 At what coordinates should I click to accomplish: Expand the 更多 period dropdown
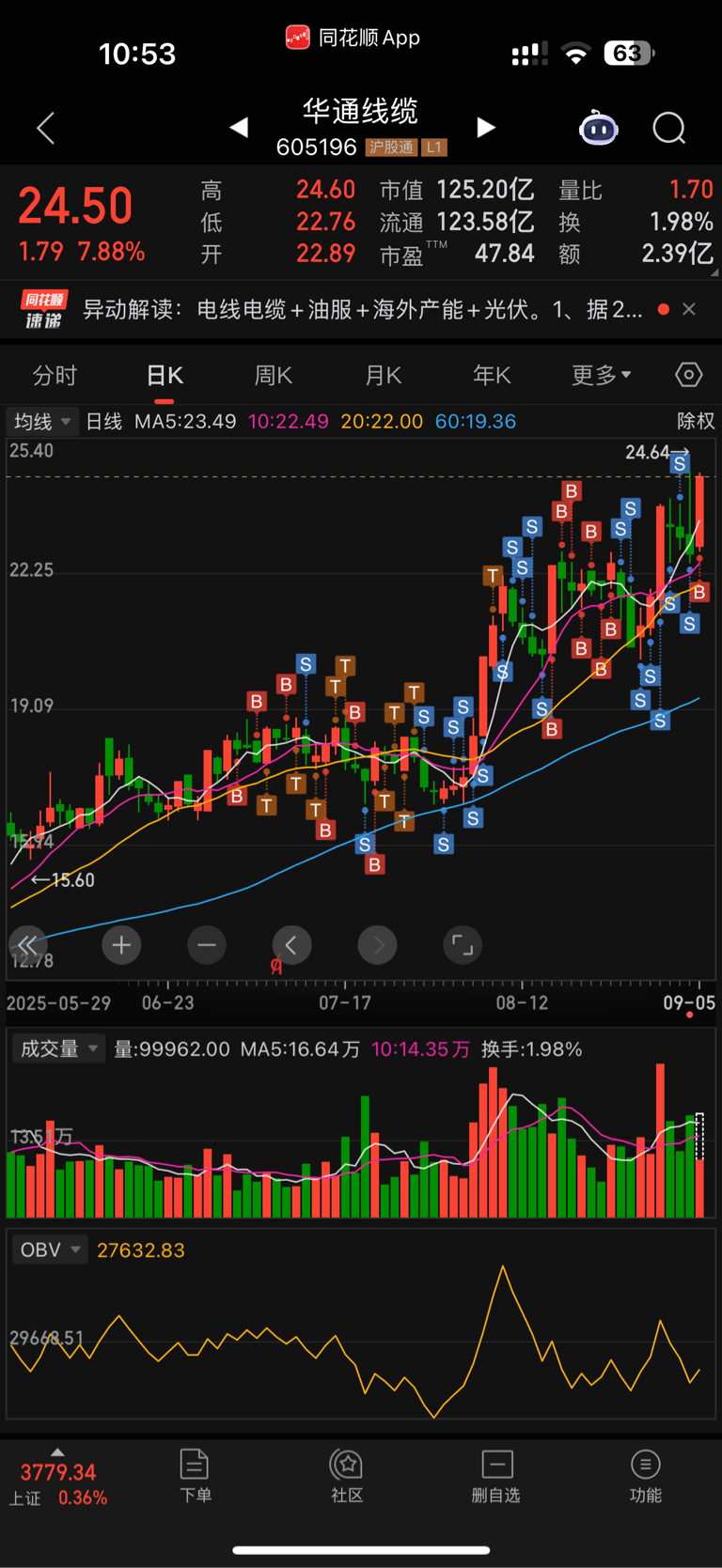pyautogui.click(x=602, y=376)
